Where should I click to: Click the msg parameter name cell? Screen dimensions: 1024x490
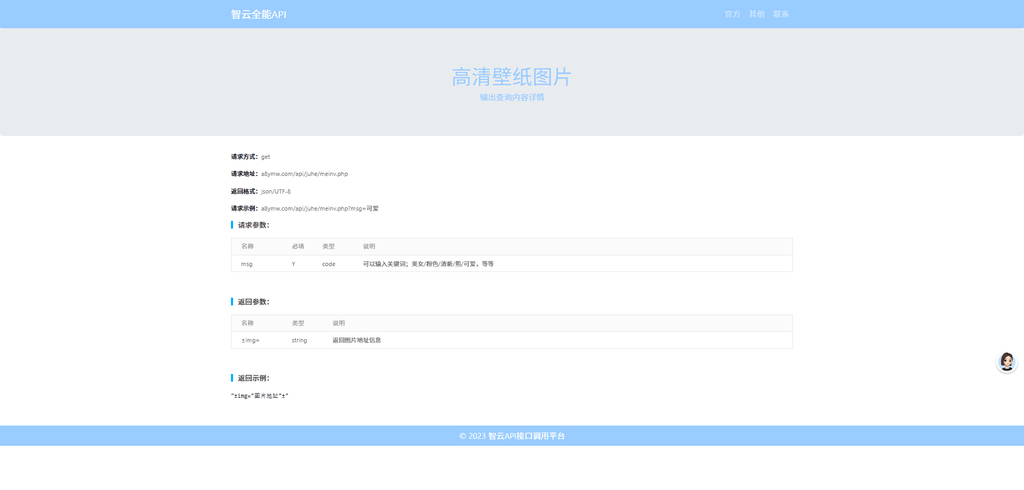click(x=247, y=264)
